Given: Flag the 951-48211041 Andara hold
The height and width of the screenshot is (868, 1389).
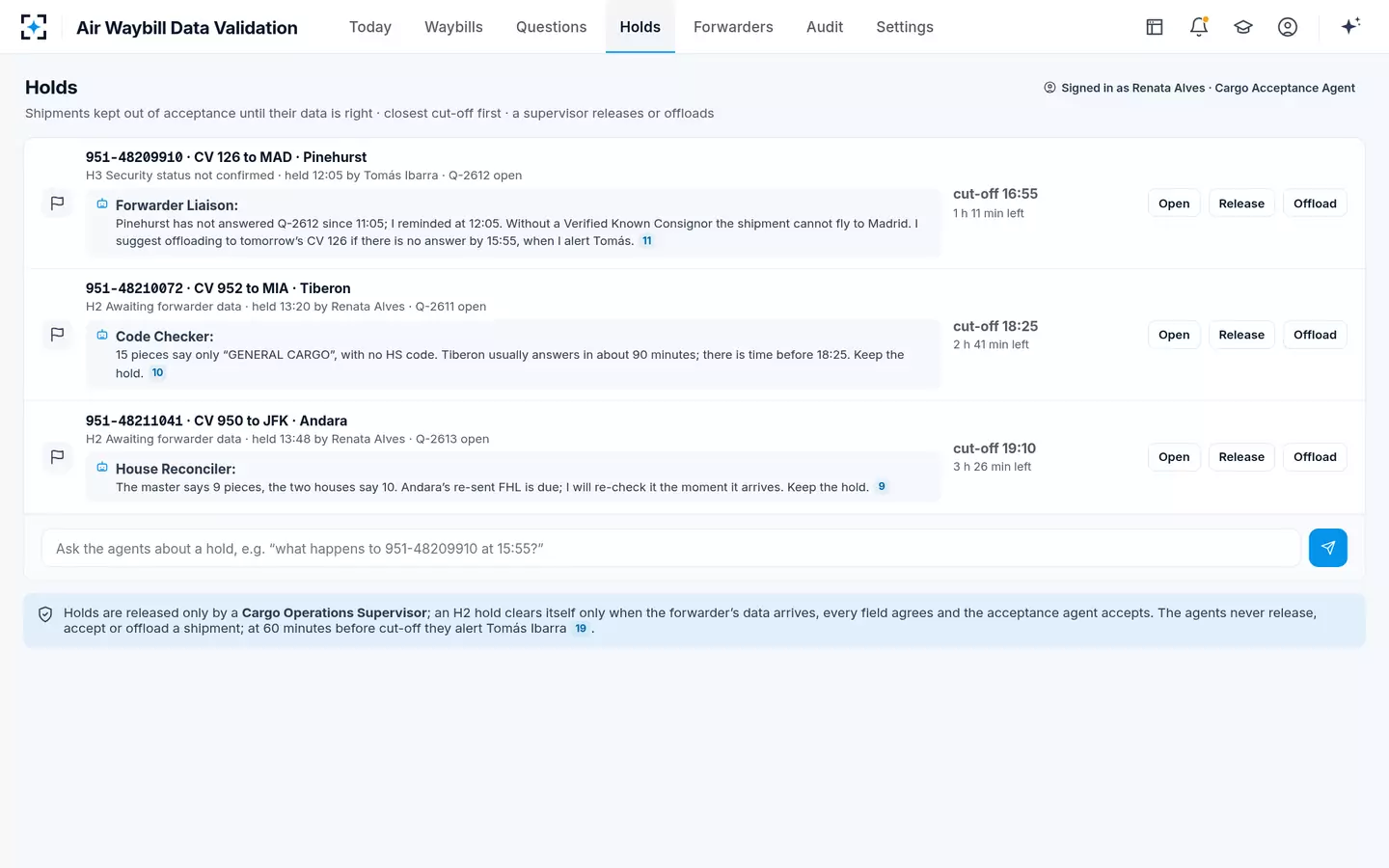Looking at the screenshot, I should (58, 457).
